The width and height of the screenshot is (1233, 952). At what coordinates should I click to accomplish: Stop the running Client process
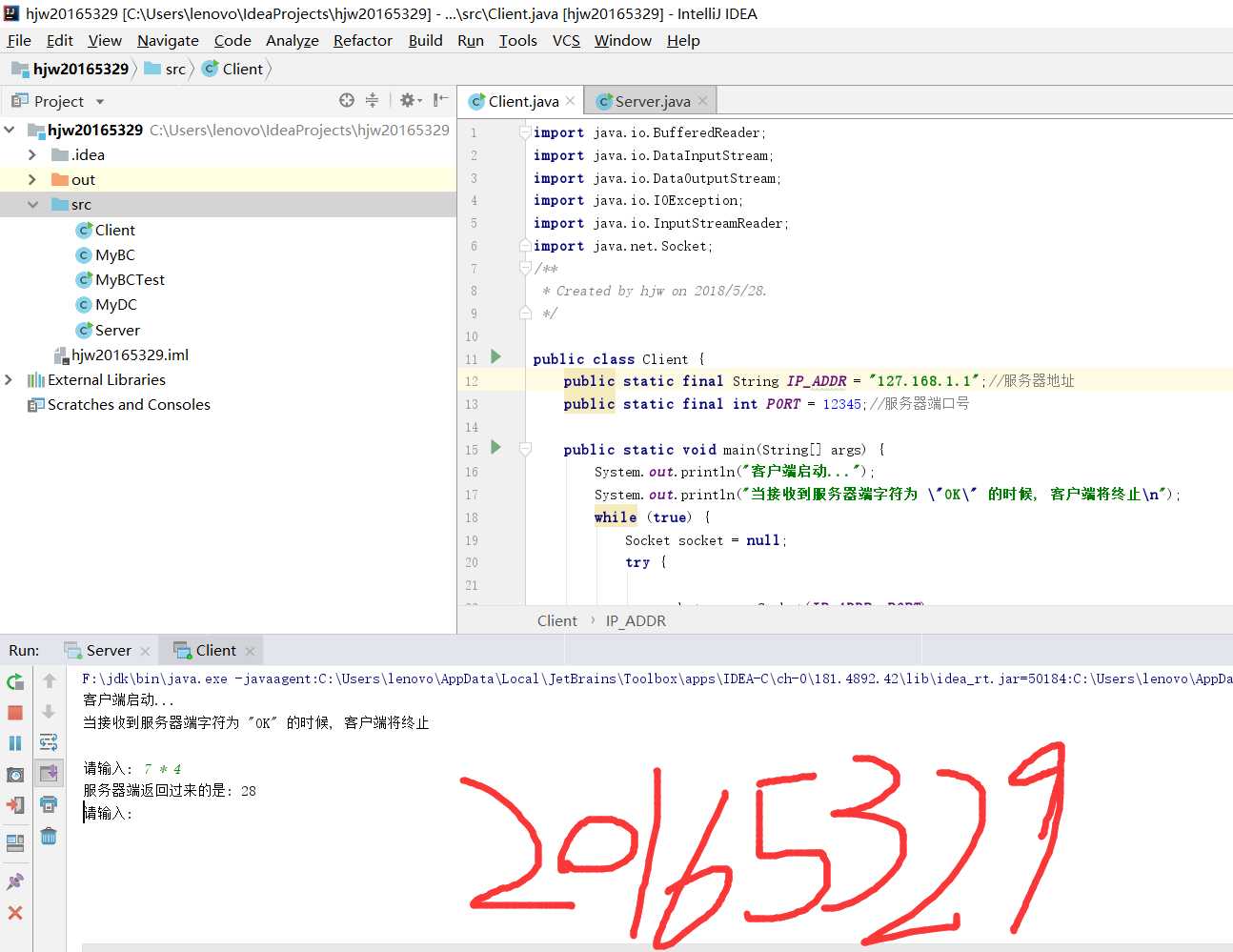pyautogui.click(x=15, y=712)
